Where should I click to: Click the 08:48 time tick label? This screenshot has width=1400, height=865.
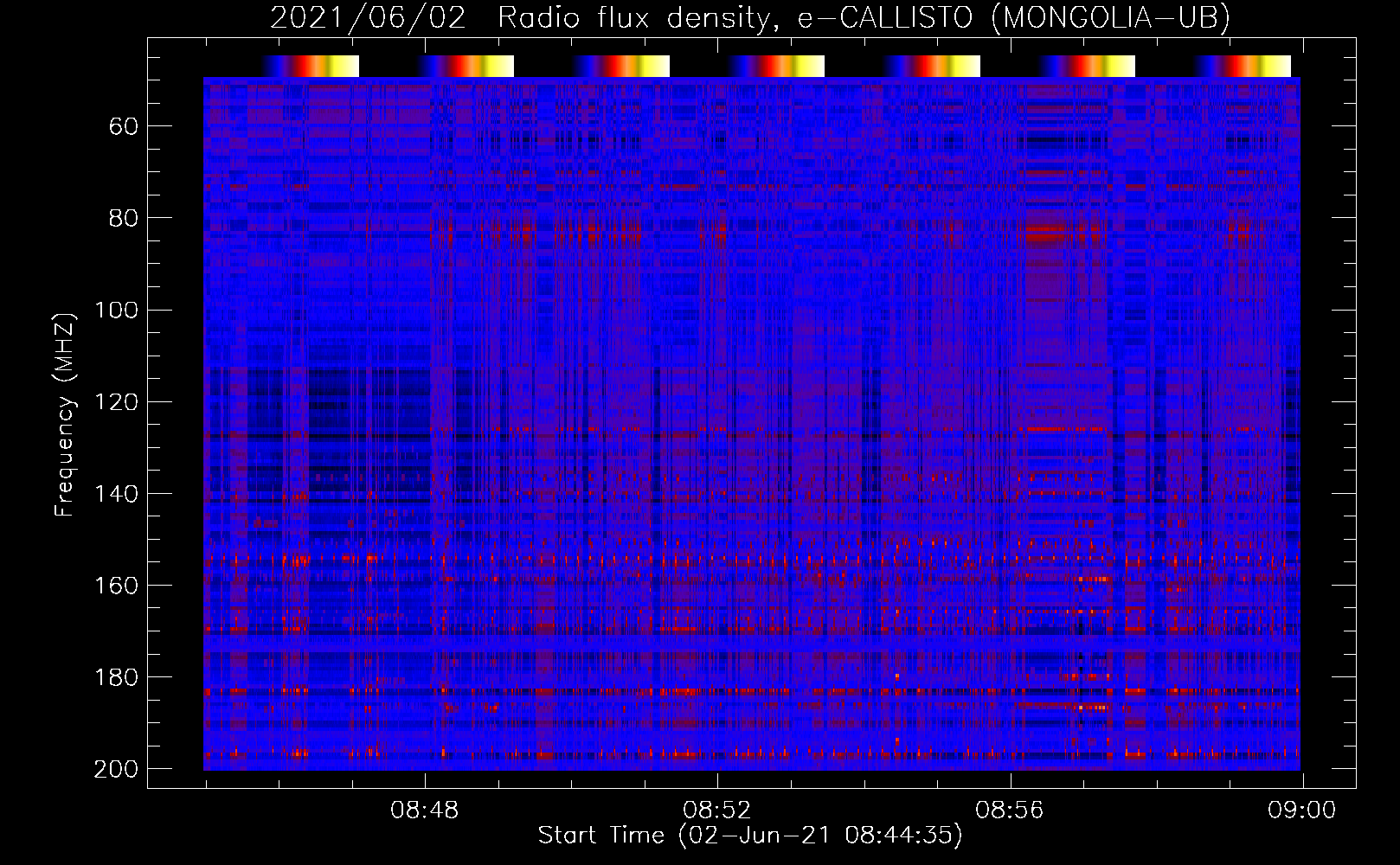tap(424, 811)
